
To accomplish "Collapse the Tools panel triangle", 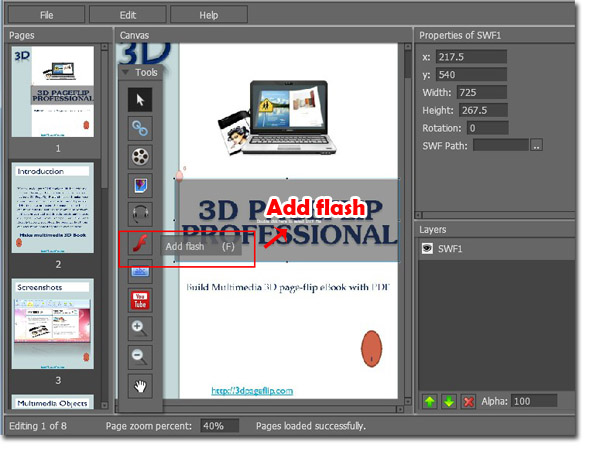I will click(x=125, y=72).
